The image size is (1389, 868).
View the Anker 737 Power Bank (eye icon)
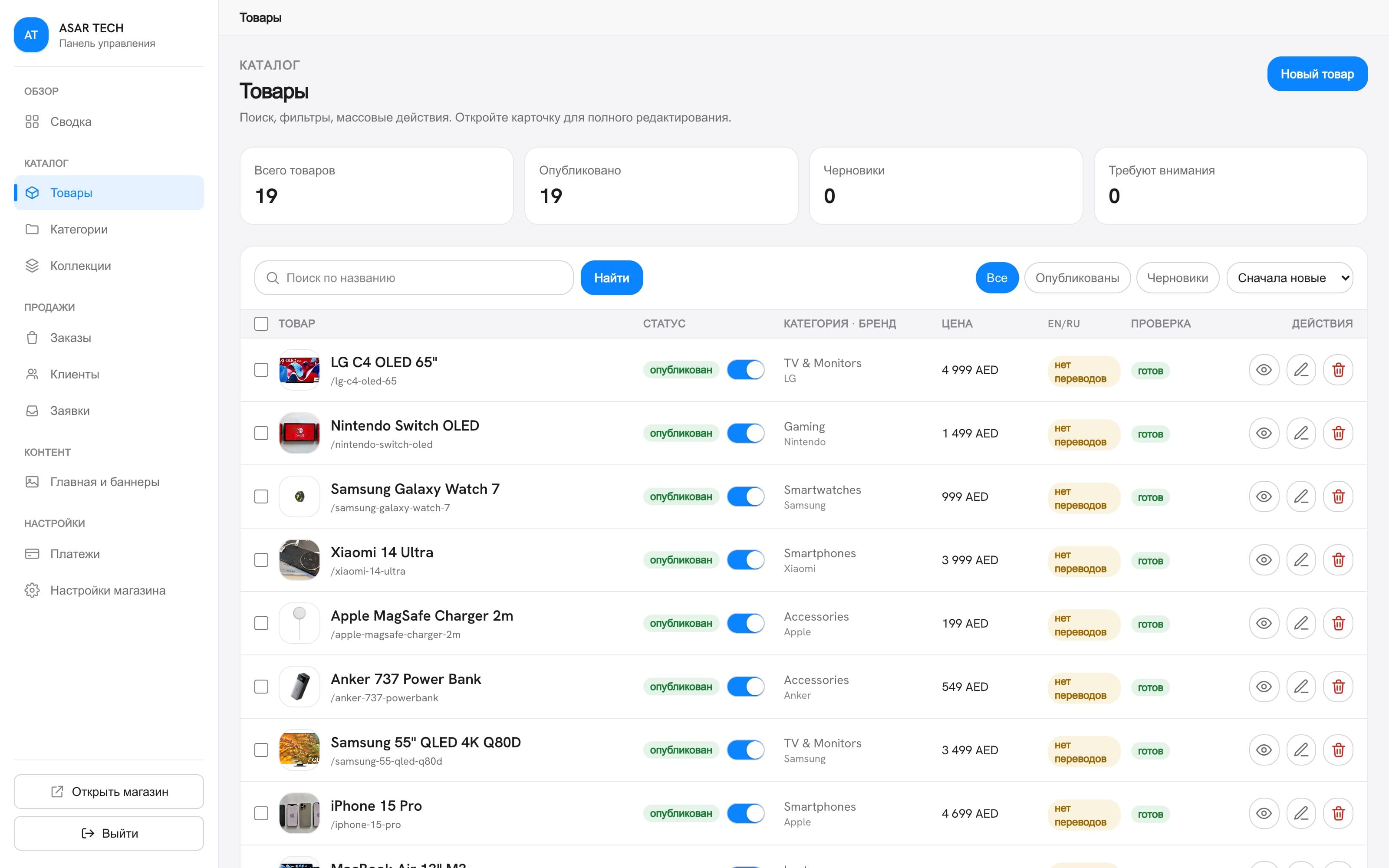pos(1264,687)
